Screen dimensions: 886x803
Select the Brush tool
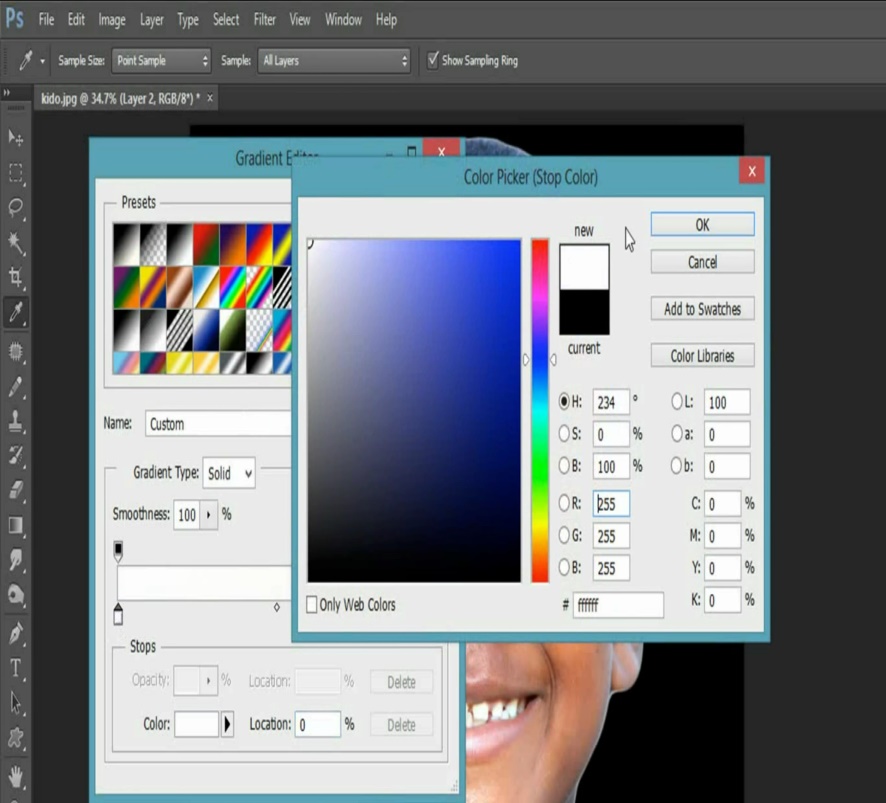[16, 387]
